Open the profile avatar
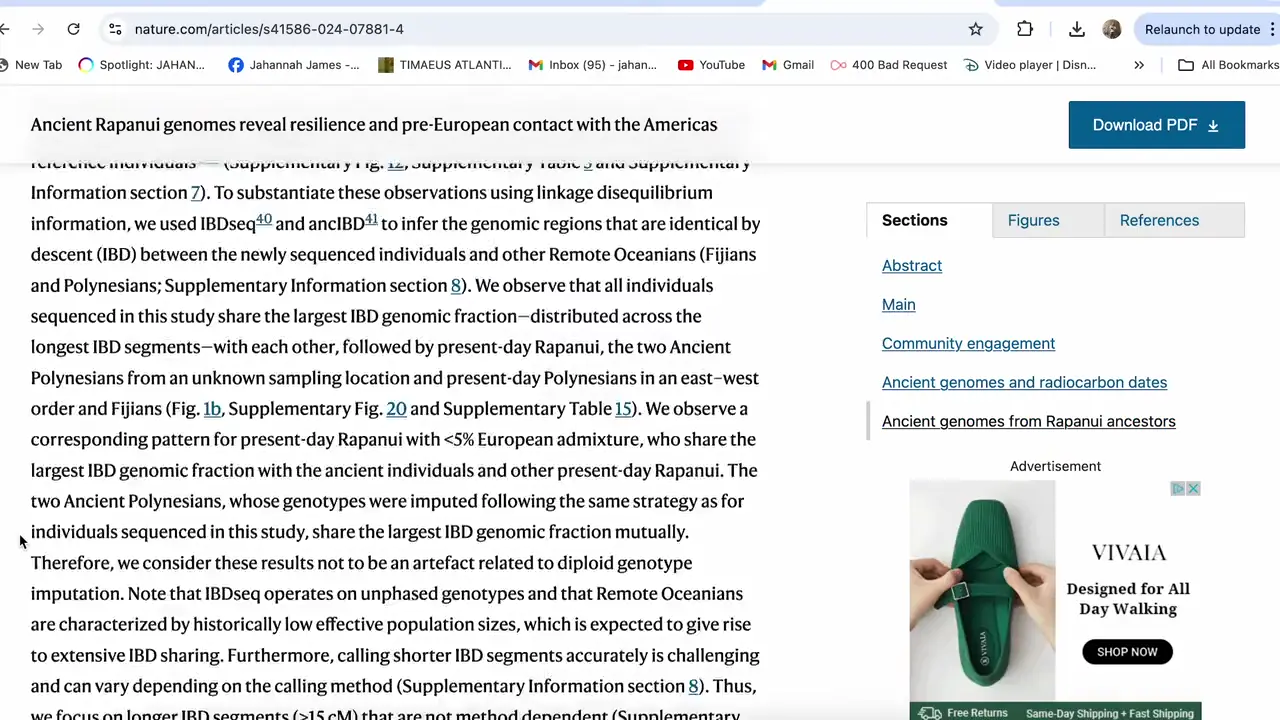 pos(1112,29)
